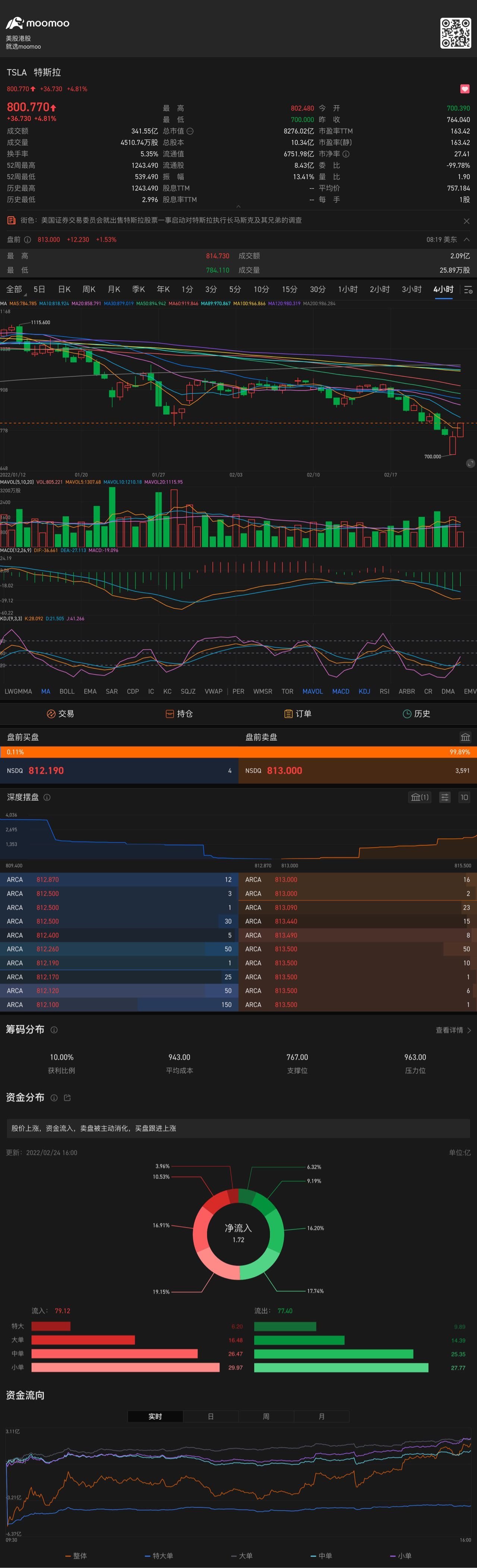Tap NSDQ ask price 813.000
Viewport: 477px width, 1568px height.
coord(284,771)
